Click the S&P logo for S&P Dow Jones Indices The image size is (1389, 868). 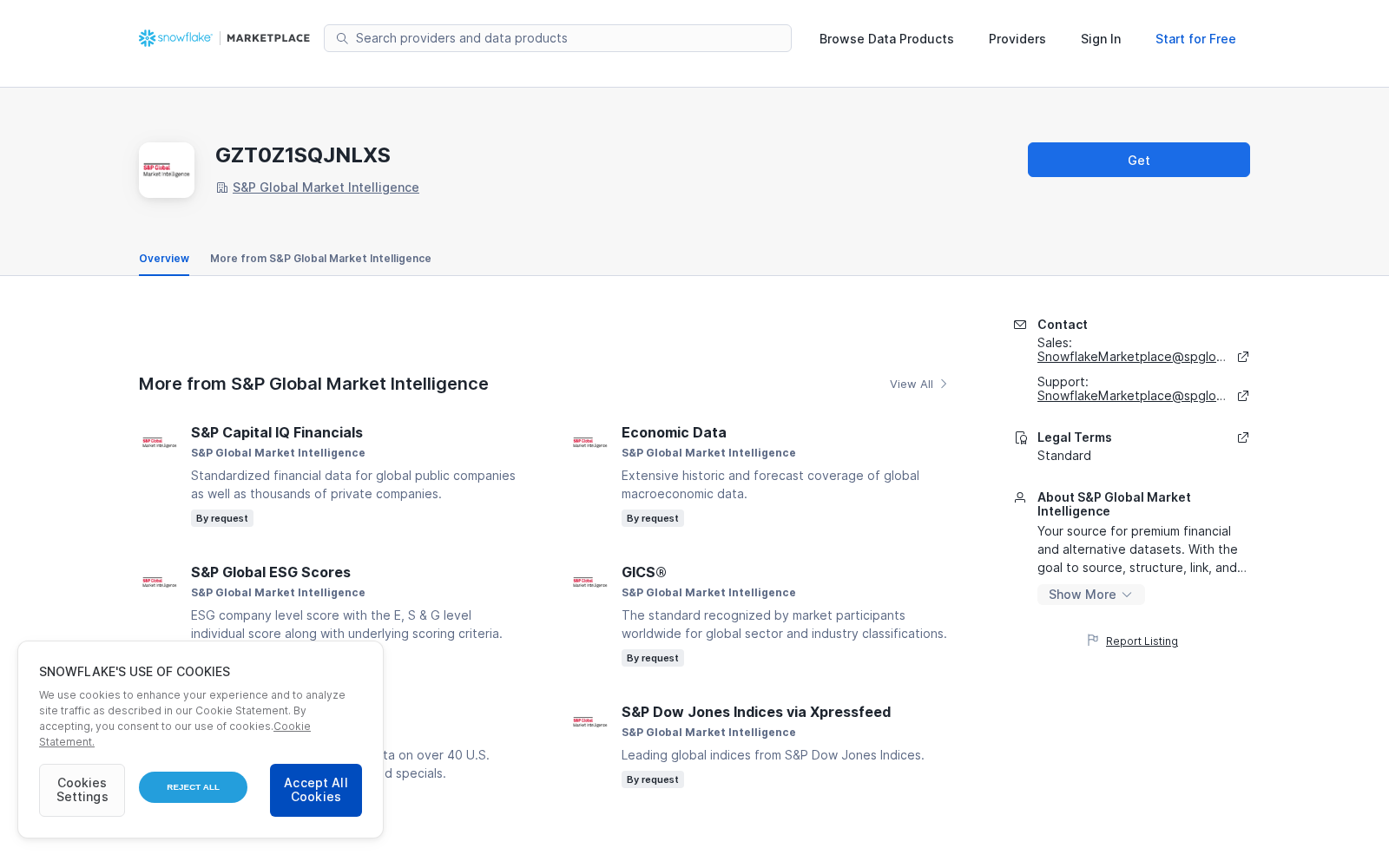click(x=590, y=722)
